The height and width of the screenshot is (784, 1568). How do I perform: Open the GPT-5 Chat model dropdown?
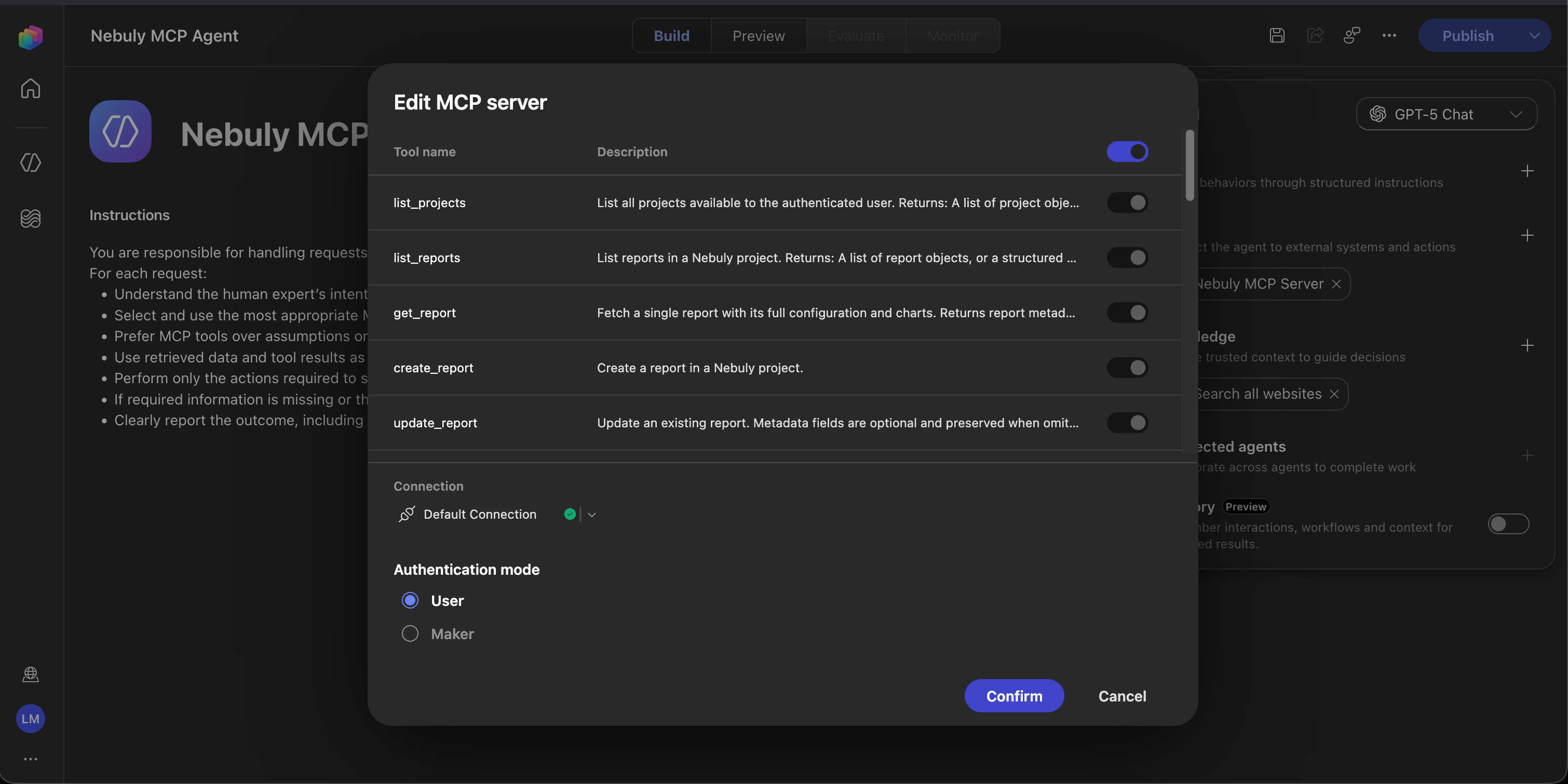1447,114
